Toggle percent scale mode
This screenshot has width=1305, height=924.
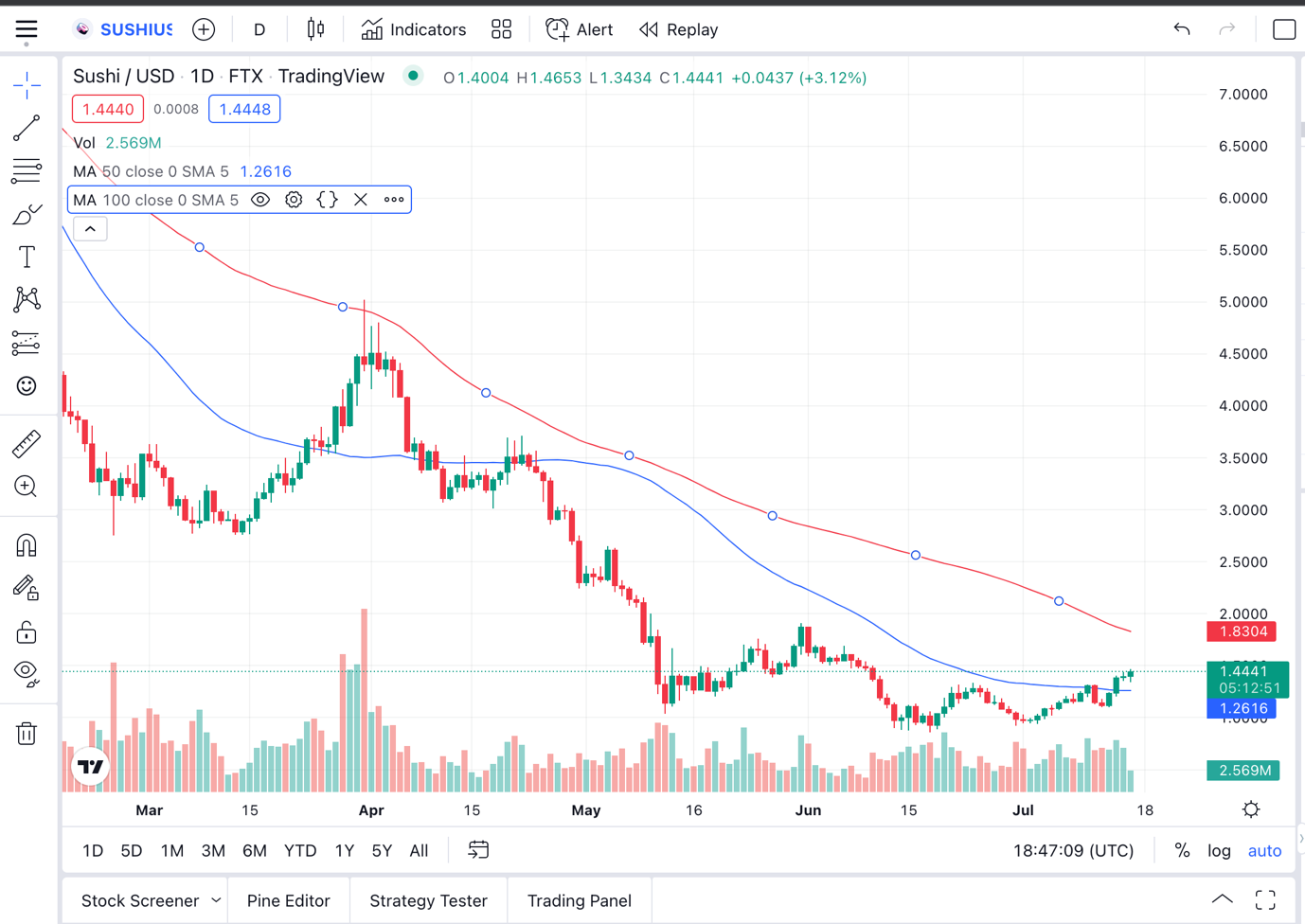[x=1182, y=851]
